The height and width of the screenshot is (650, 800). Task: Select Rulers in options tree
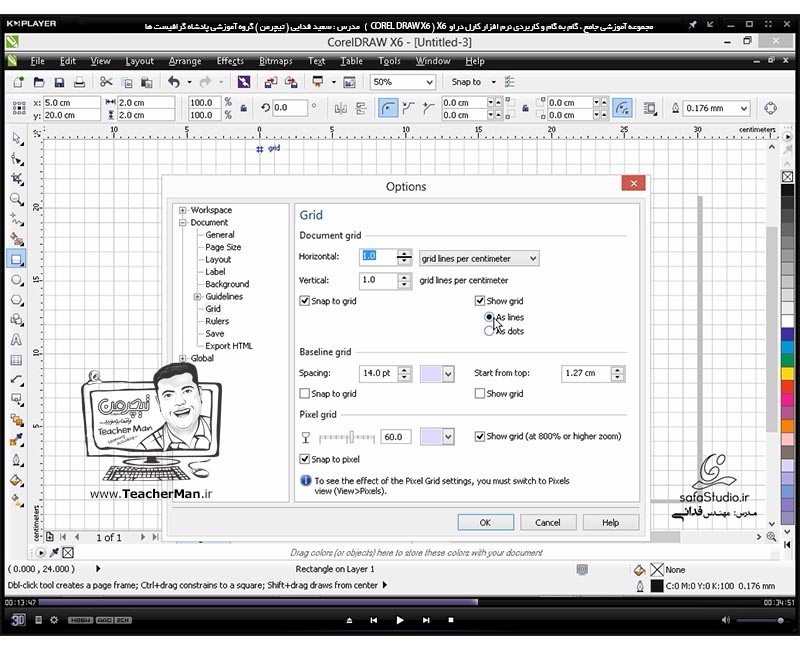[x=217, y=321]
